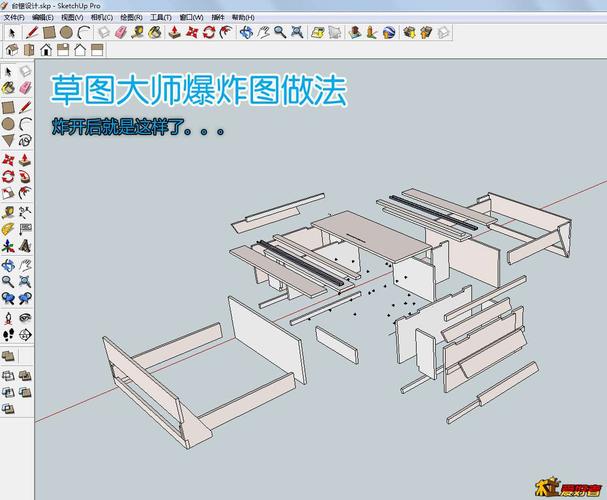Select the Move tool in the horizontal toolbar
The height and width of the screenshot is (500, 607).
click(192, 33)
